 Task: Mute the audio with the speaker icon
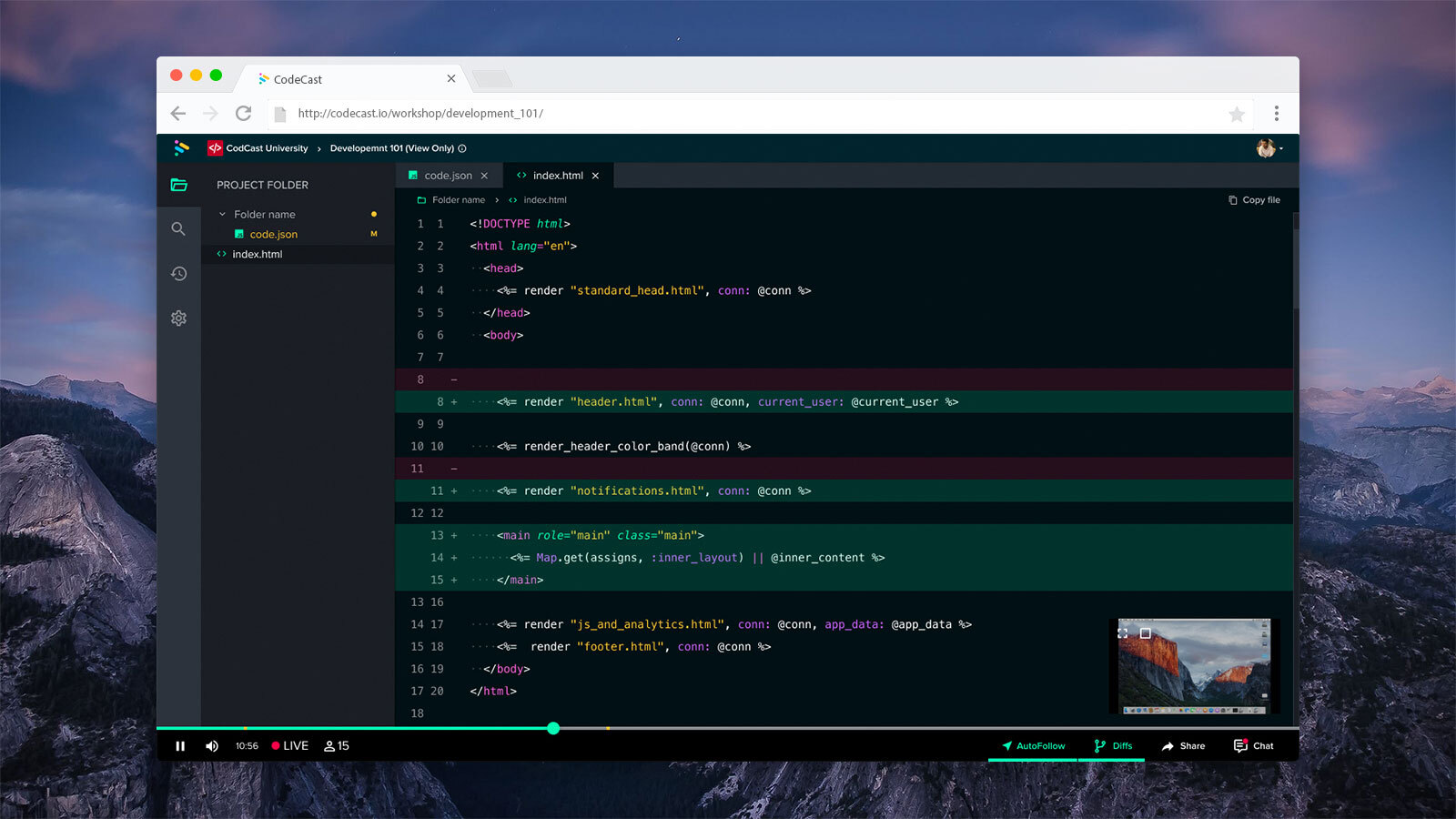click(212, 745)
